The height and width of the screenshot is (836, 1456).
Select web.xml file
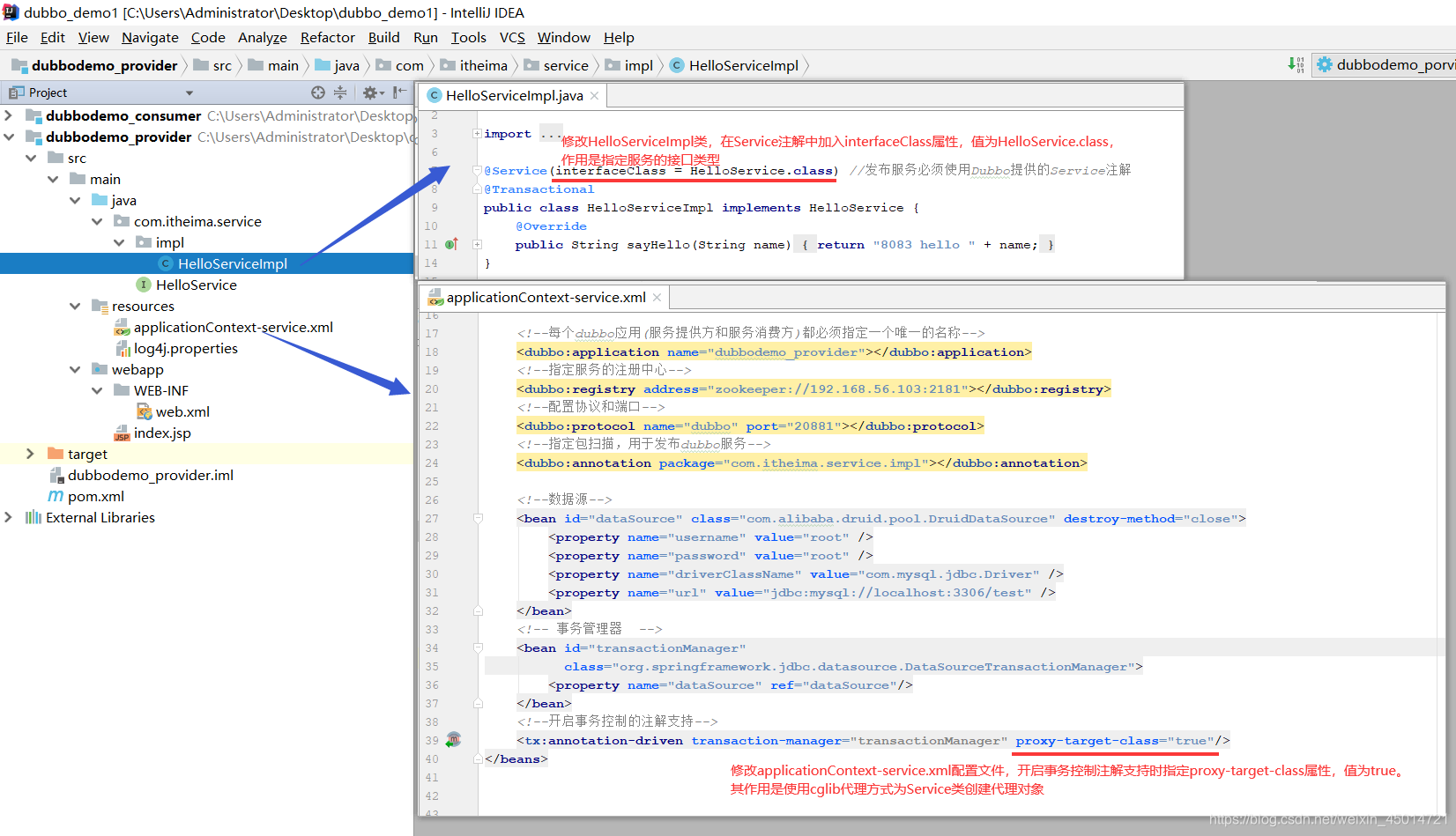click(182, 411)
